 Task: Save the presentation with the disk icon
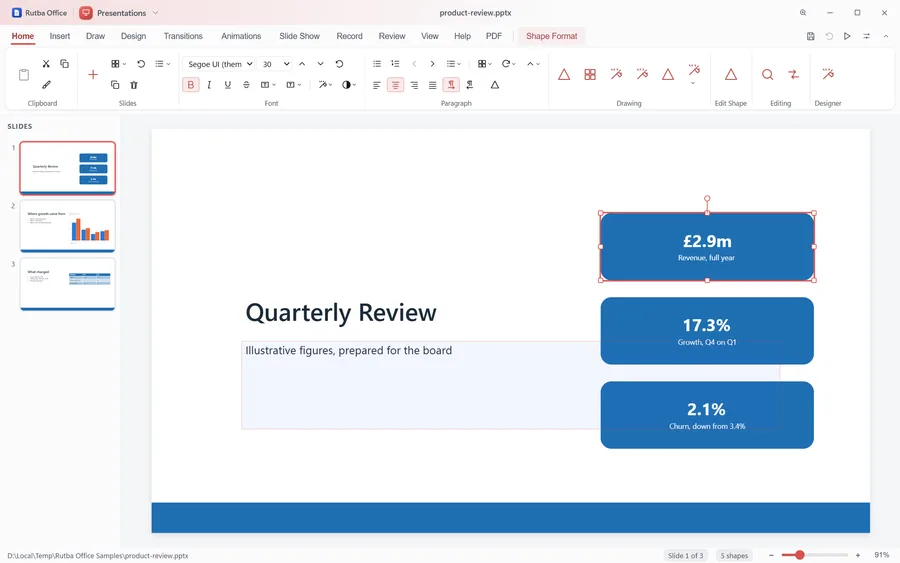coord(810,36)
